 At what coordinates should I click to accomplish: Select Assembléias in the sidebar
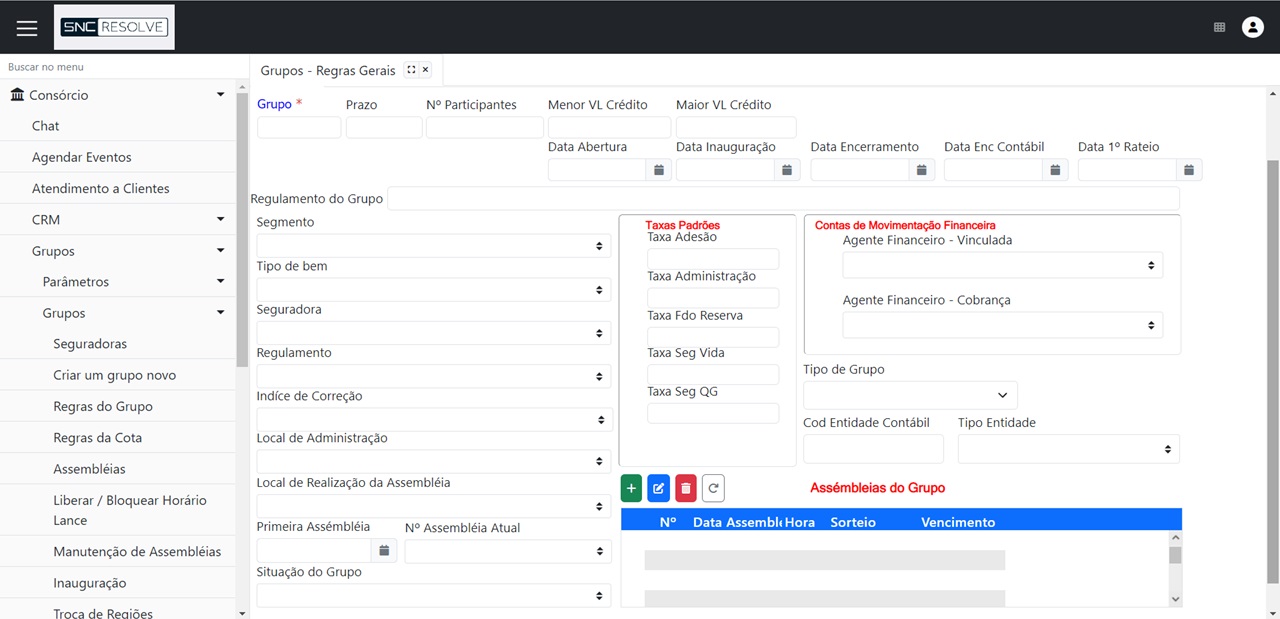[89, 469]
